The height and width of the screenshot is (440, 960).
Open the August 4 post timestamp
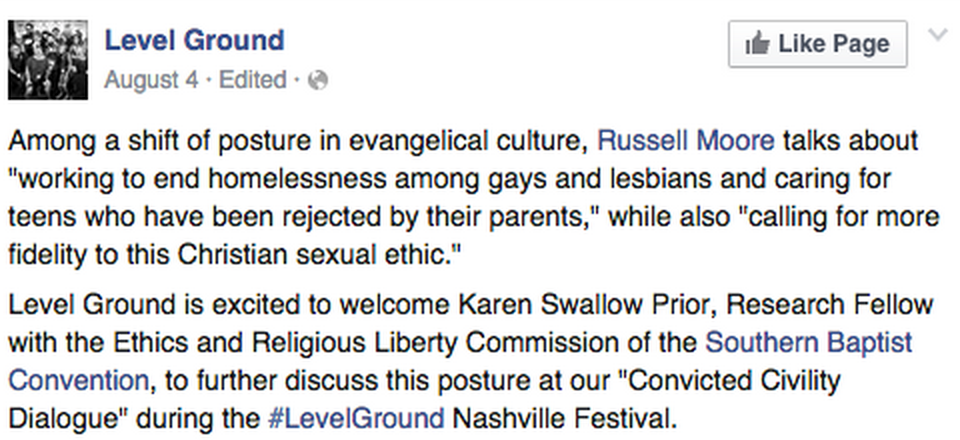coord(151,80)
